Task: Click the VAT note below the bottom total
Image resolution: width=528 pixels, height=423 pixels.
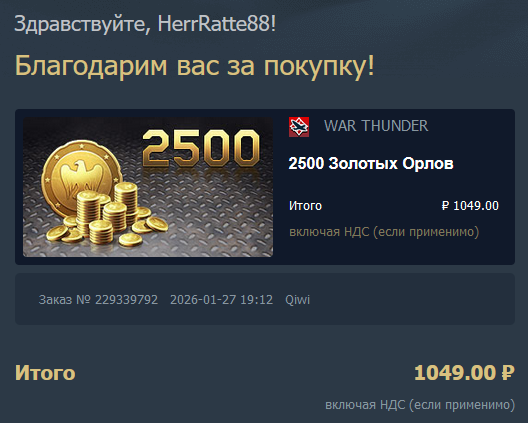Action: click(x=420, y=405)
